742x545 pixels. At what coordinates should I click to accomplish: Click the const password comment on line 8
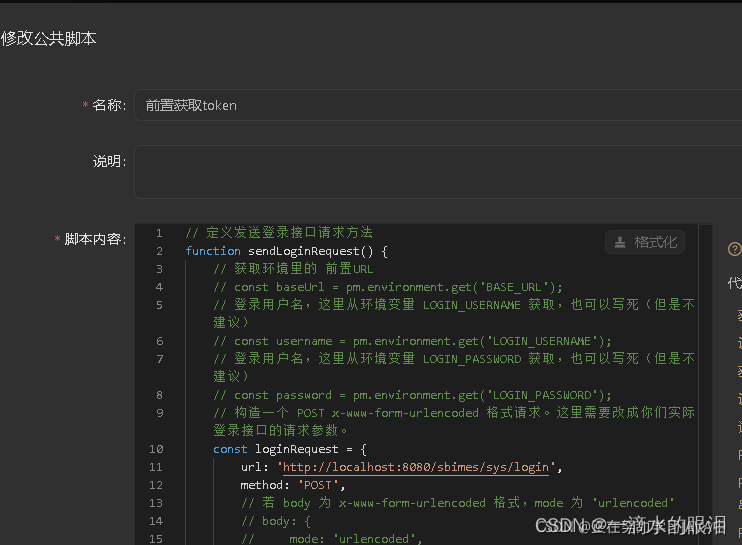[x=412, y=395]
